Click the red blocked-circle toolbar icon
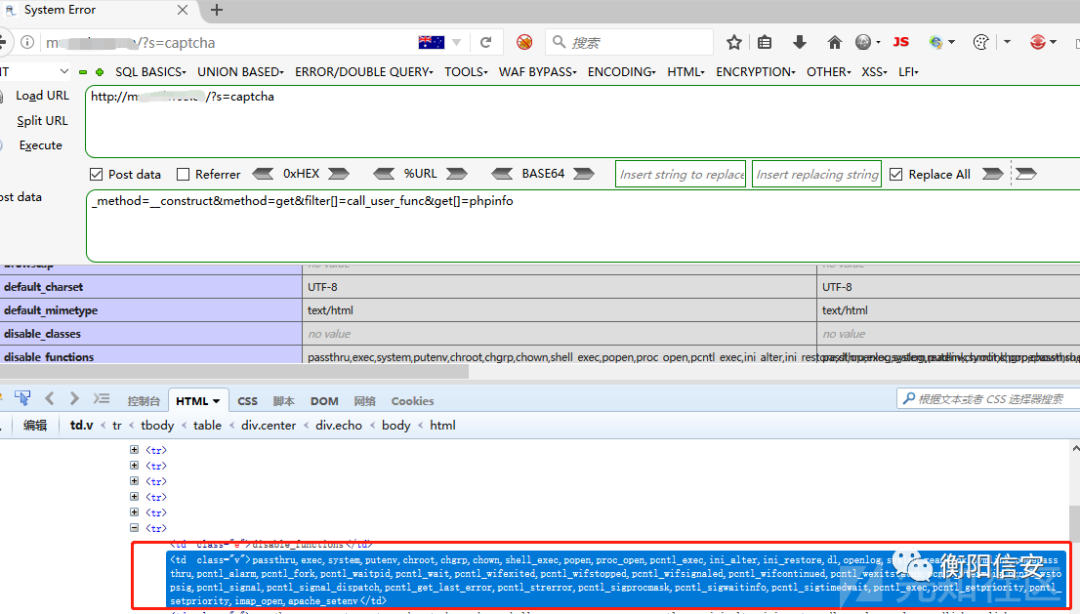 tap(524, 42)
